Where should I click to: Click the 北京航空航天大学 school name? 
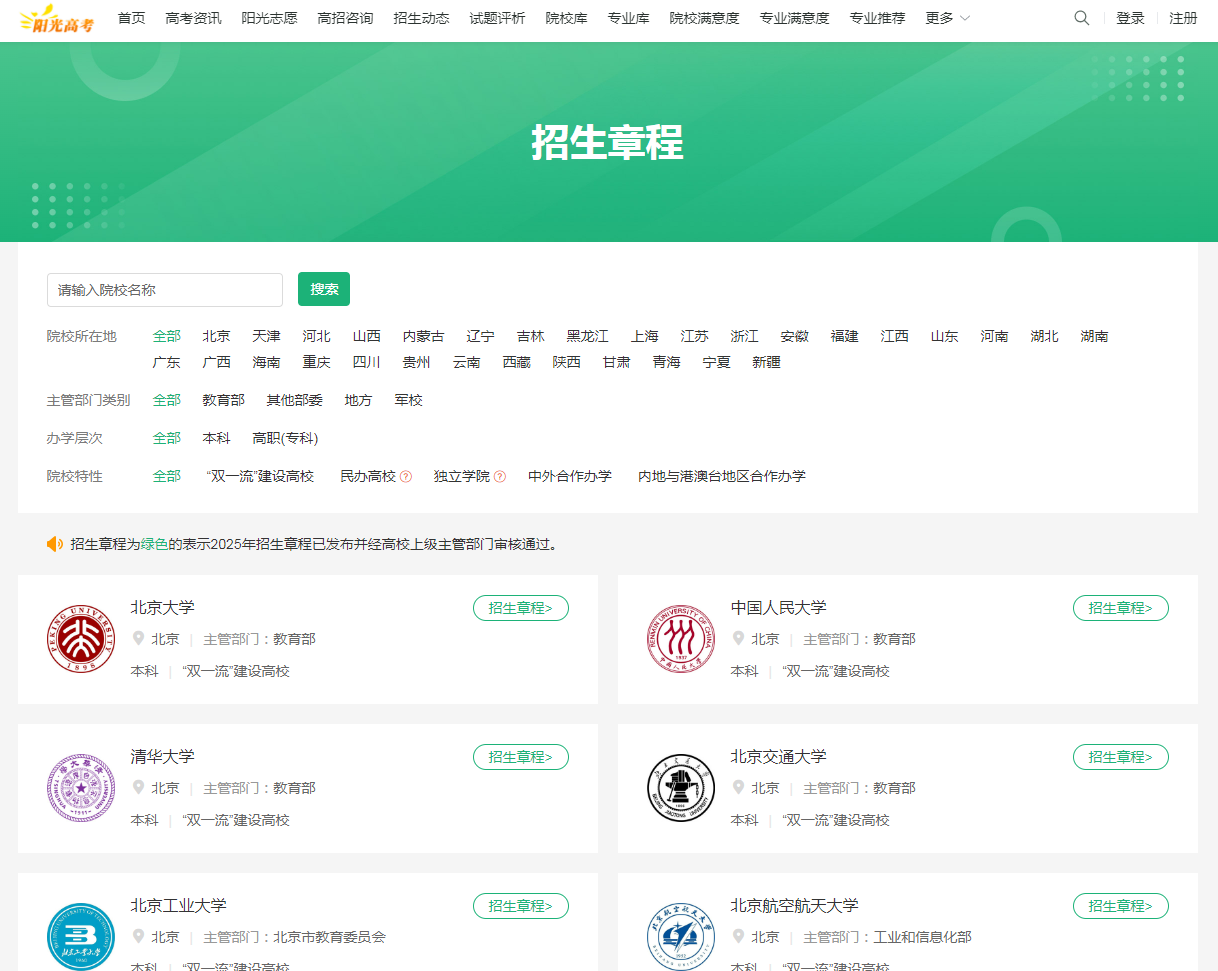[x=794, y=905]
